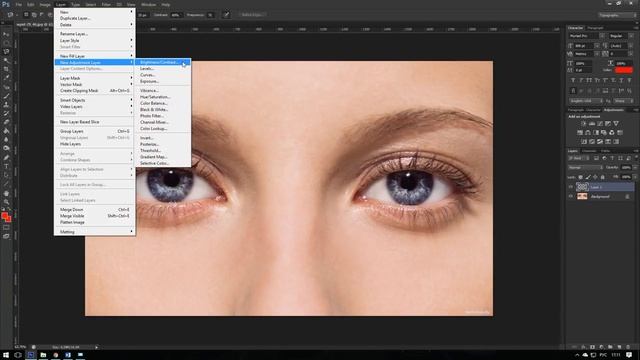Open language dropdown in Character panel
The width and height of the screenshot is (640, 360).
586,101
